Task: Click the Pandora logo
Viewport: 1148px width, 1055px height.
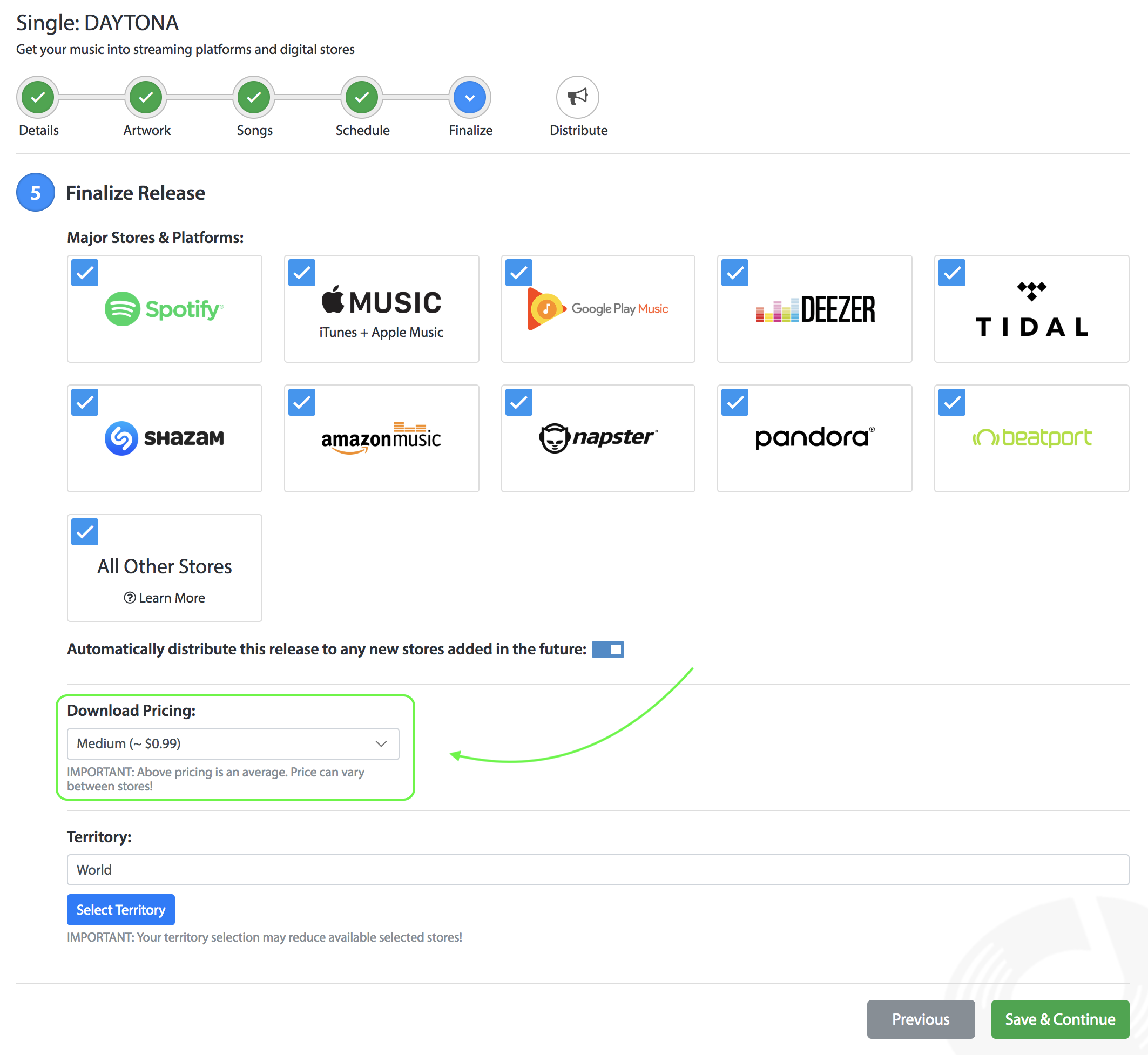Action: click(815, 438)
